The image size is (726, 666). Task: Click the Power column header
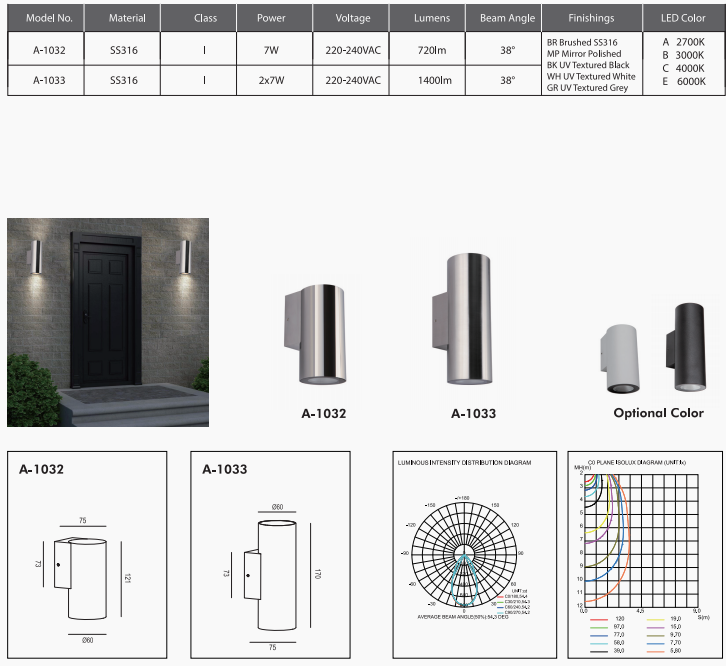tap(275, 18)
